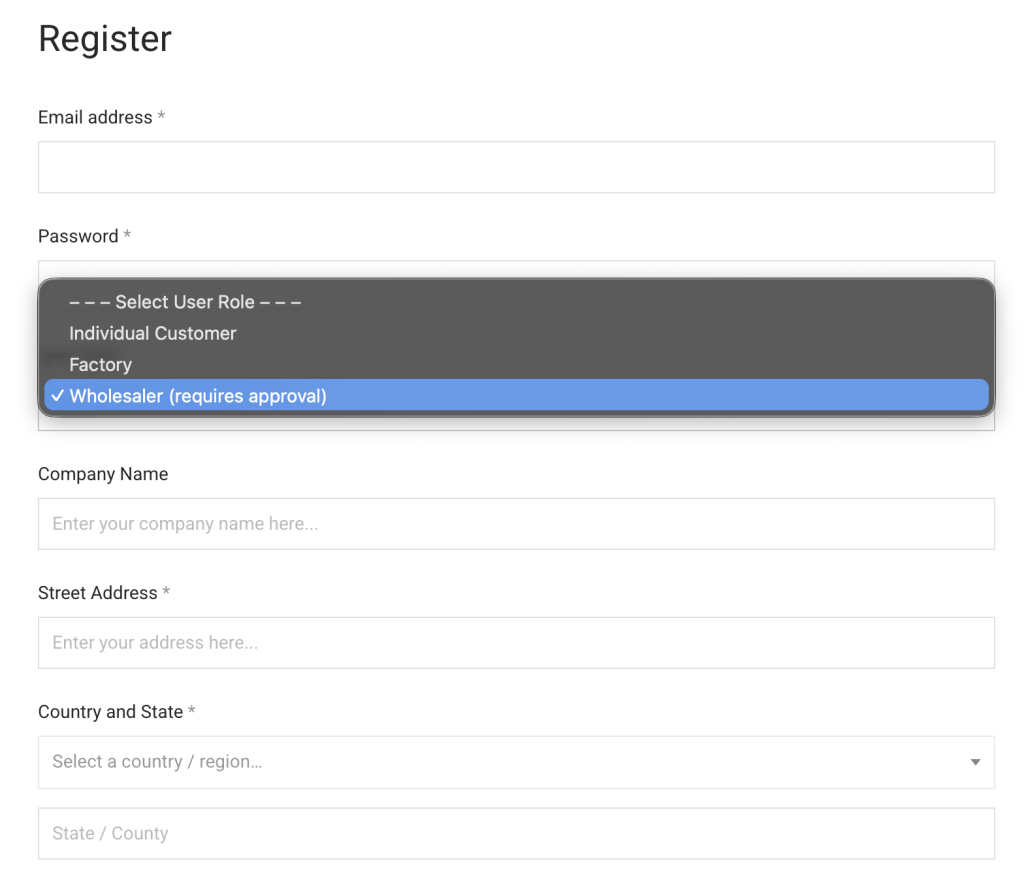
Task: Click the Email address label
Action: point(95,117)
